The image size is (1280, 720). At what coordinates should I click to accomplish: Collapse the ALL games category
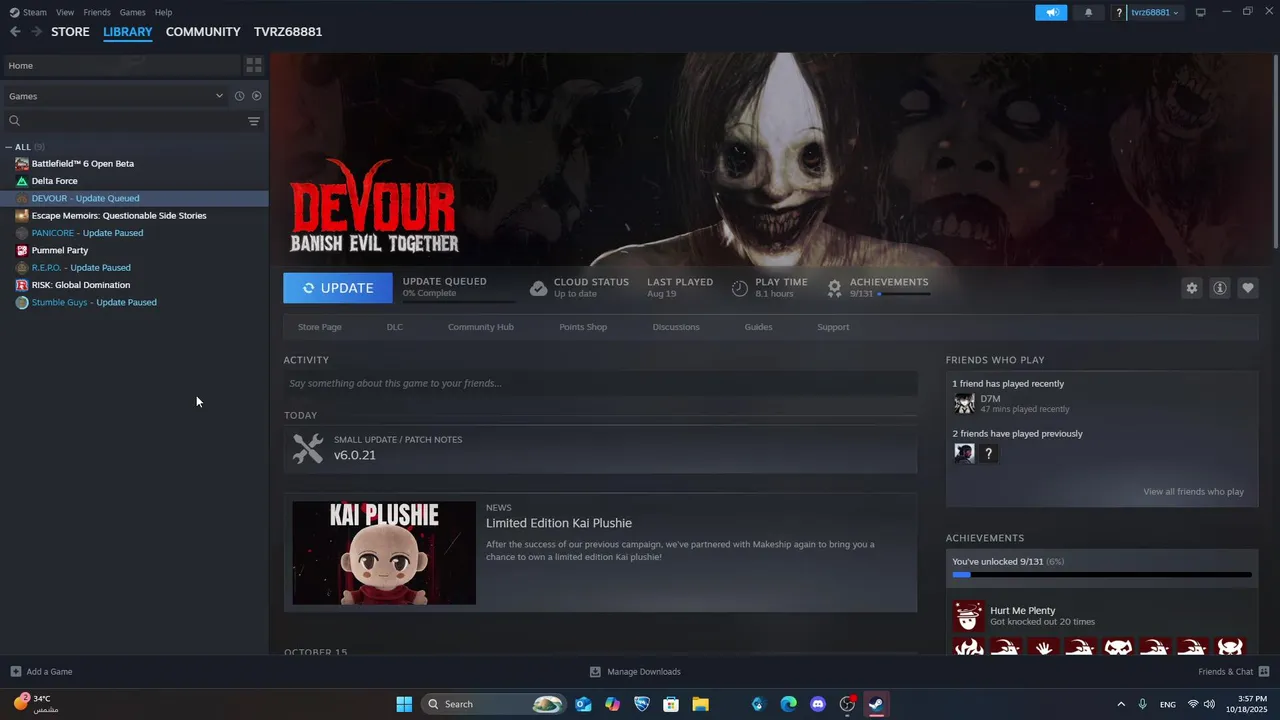coord(9,147)
